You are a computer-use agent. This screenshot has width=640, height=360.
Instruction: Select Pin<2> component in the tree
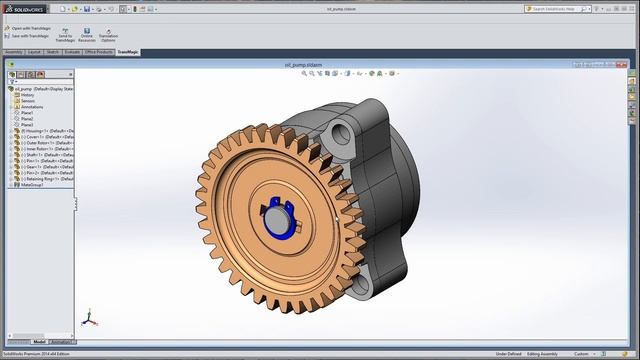[x=44, y=173]
